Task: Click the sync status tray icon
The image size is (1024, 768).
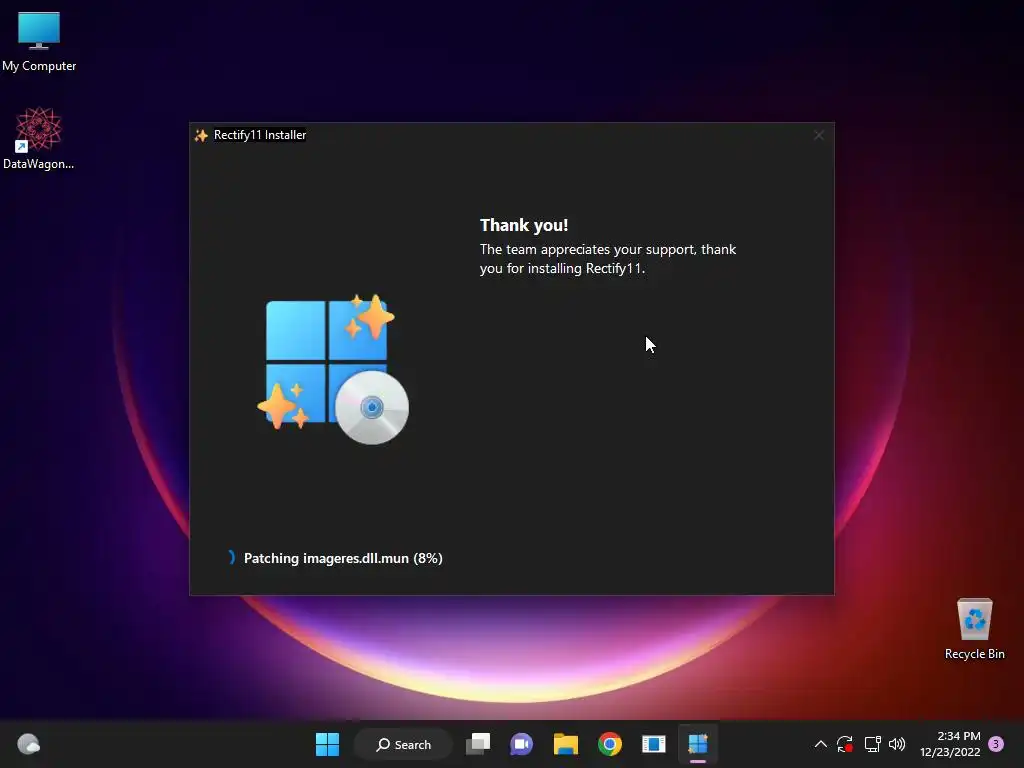Action: (x=844, y=744)
